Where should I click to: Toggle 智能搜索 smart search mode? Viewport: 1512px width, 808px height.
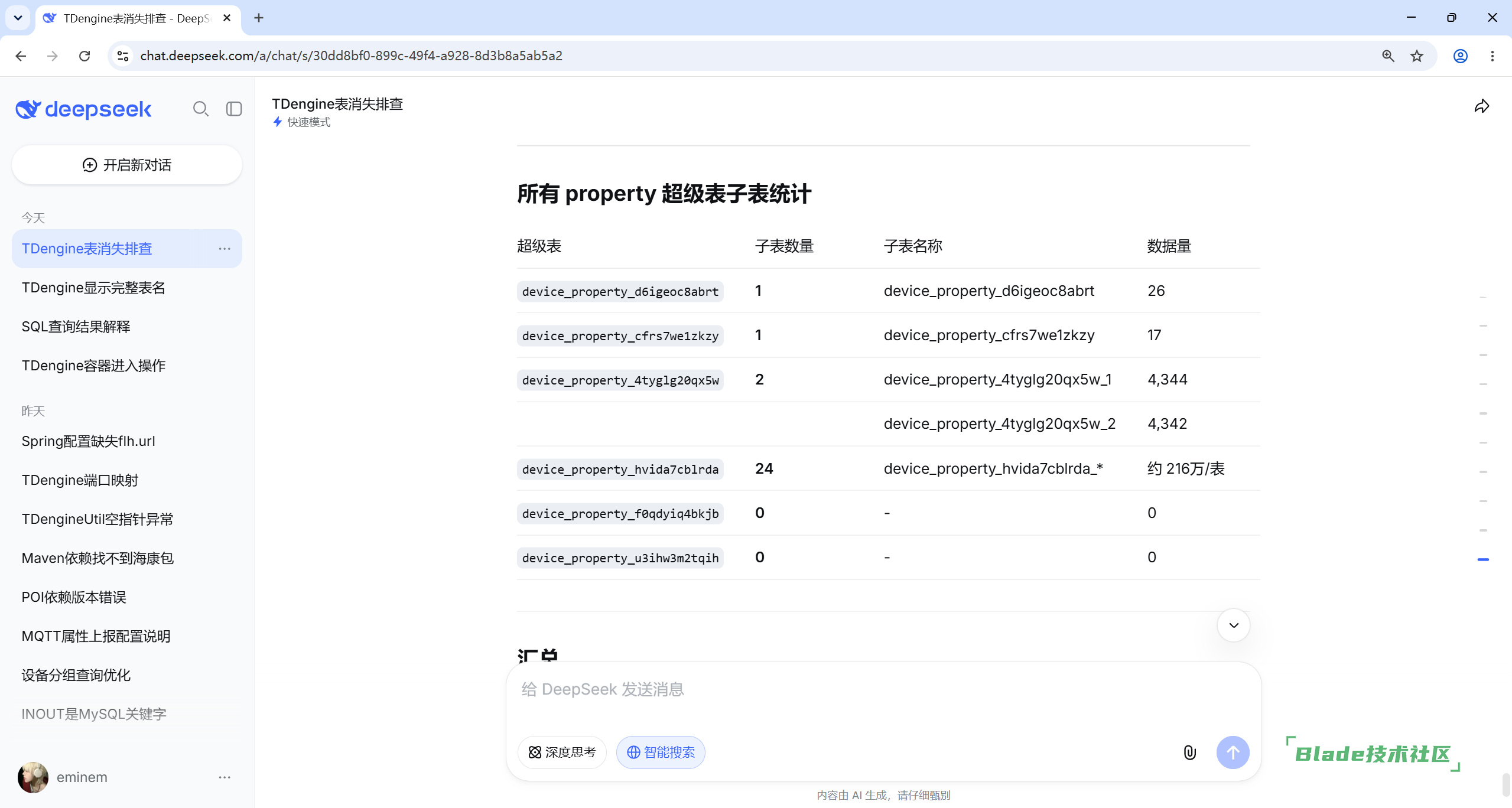point(661,752)
